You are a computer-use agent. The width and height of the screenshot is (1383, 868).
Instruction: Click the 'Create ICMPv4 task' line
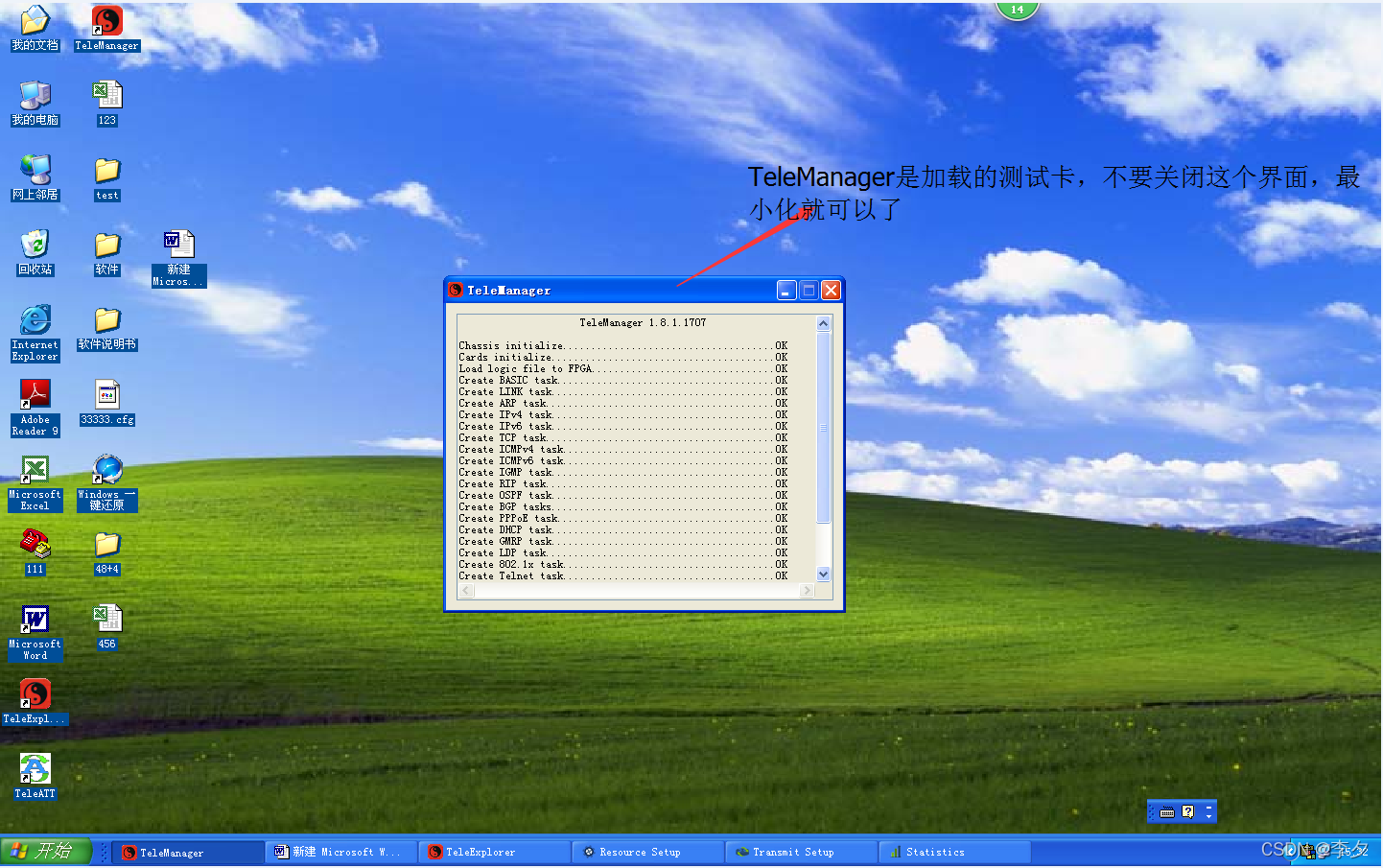pos(623,450)
